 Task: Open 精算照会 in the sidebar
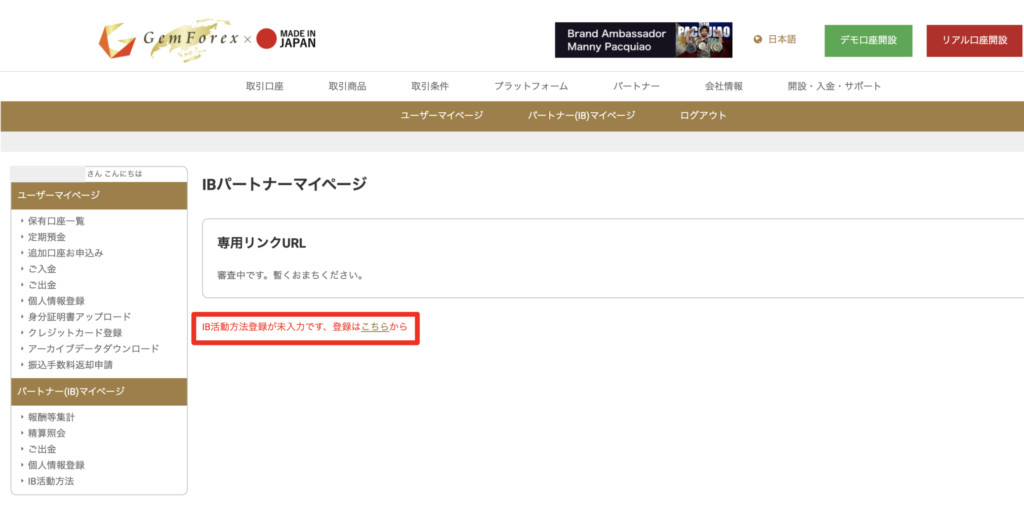click(x=46, y=433)
